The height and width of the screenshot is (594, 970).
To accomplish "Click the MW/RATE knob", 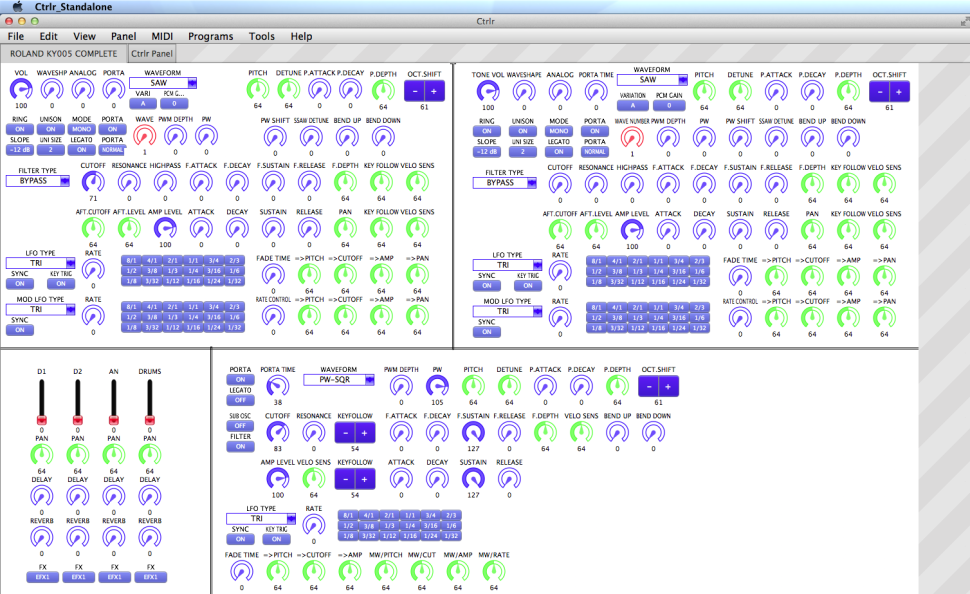I will point(494,571).
